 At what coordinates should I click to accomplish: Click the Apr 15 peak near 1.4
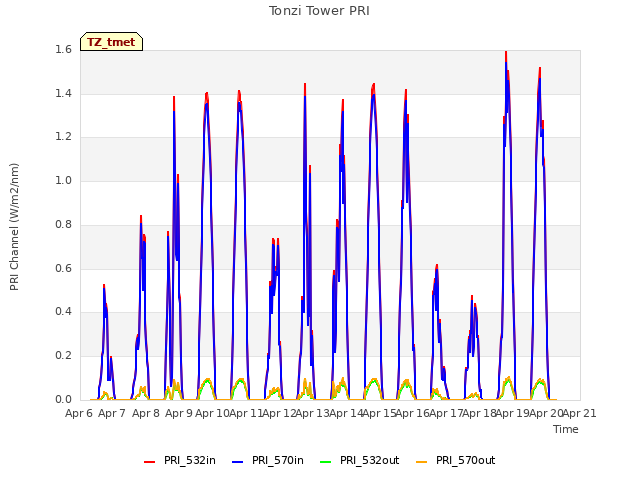373,86
